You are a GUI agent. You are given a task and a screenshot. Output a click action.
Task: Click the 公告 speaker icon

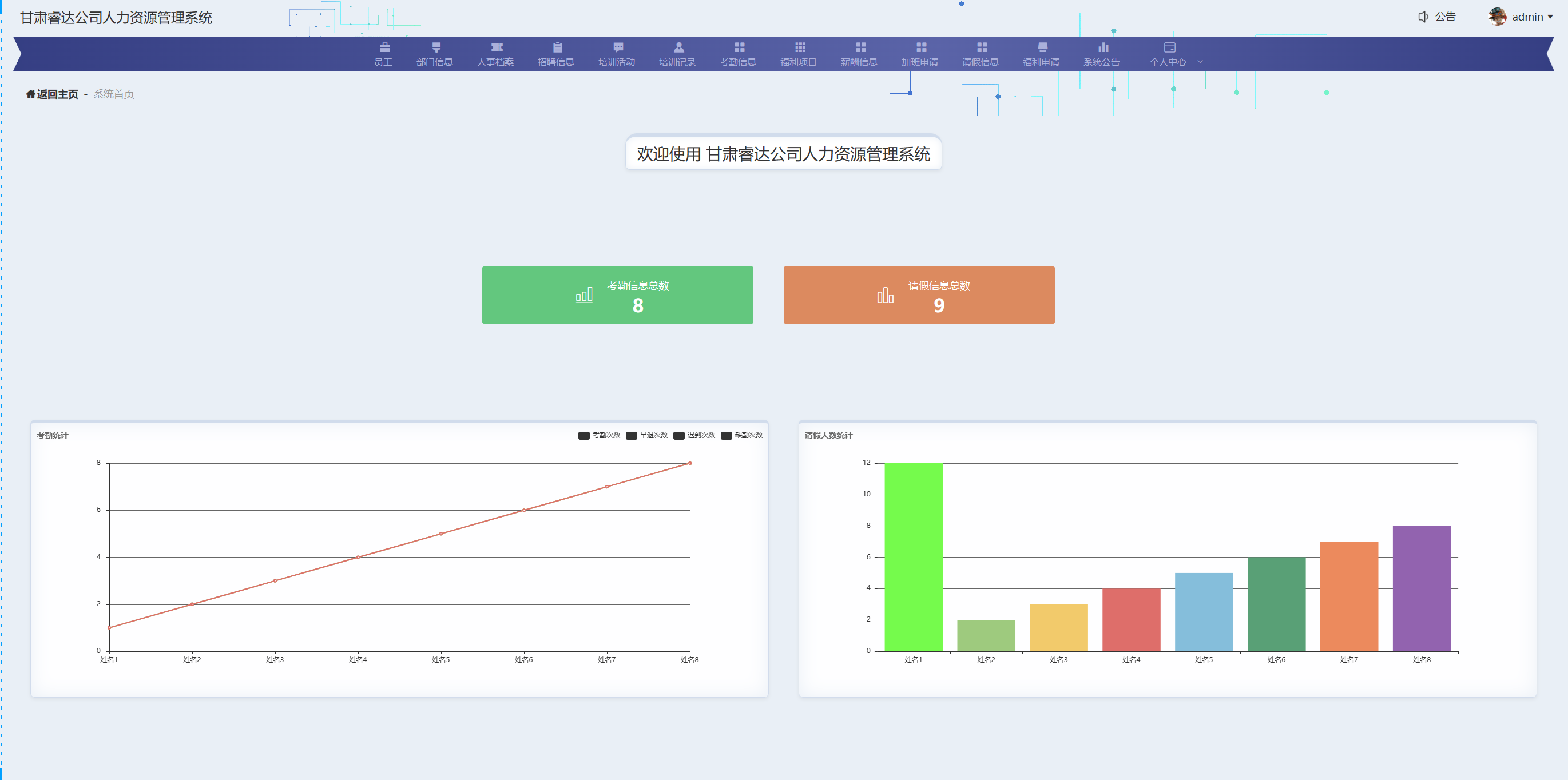click(x=1423, y=17)
